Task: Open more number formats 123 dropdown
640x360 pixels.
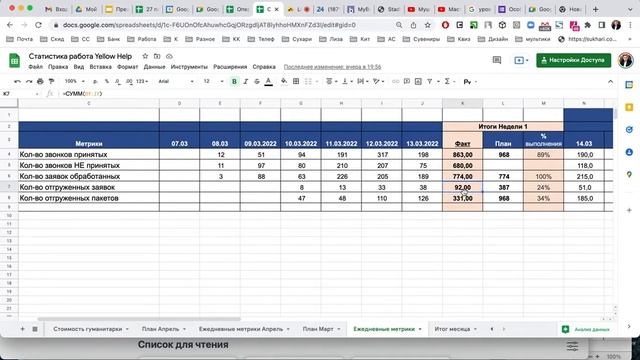Action: tap(142, 82)
